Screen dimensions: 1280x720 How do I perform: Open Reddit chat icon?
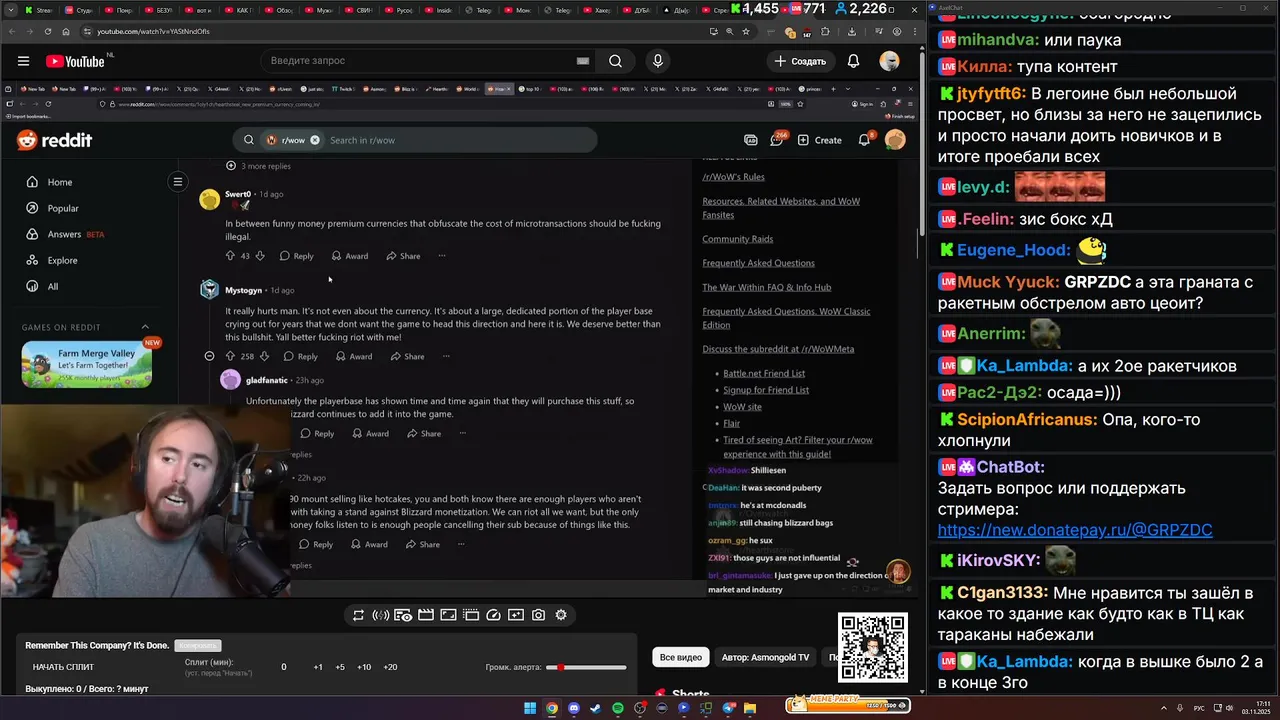pyautogui.click(x=776, y=140)
